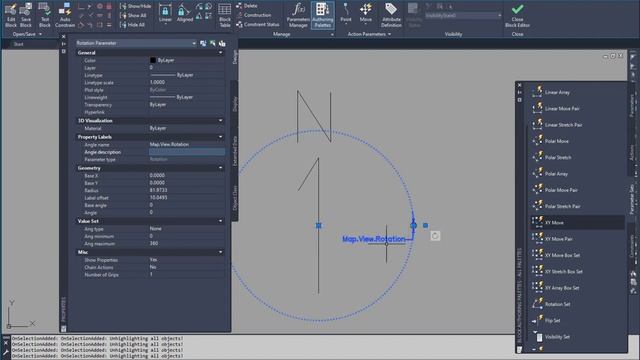Collapse the General properties section
This screenshot has width=640, height=360.
(x=220, y=53)
